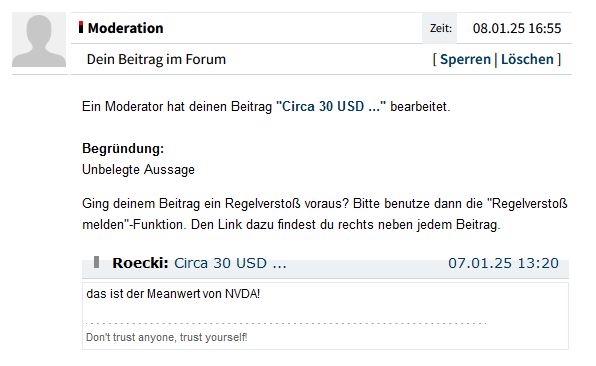Click the signature Don't trust anyone, trust yourself
Image resolution: width=596 pixels, height=366 pixels.
point(166,337)
